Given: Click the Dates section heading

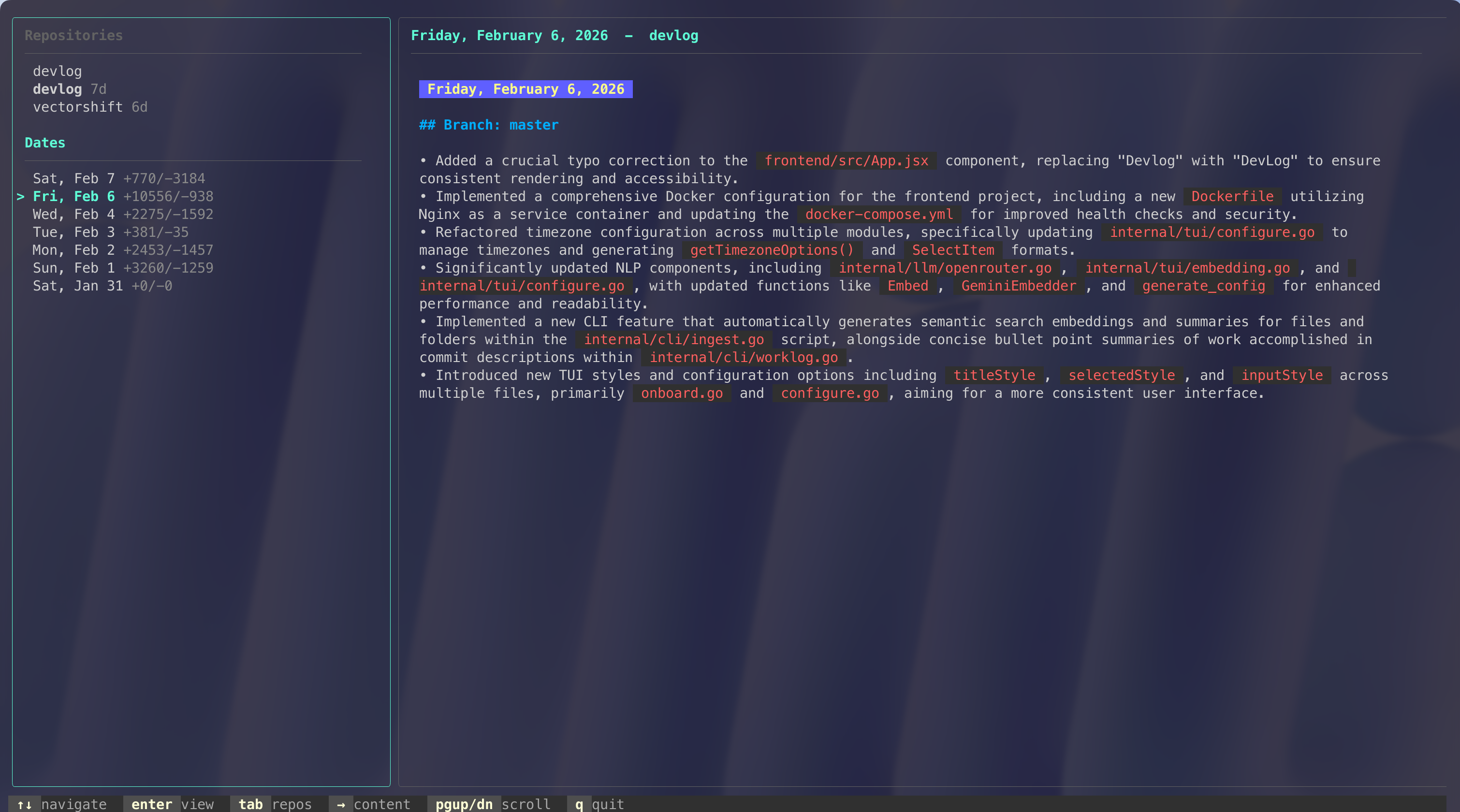Looking at the screenshot, I should coord(45,143).
